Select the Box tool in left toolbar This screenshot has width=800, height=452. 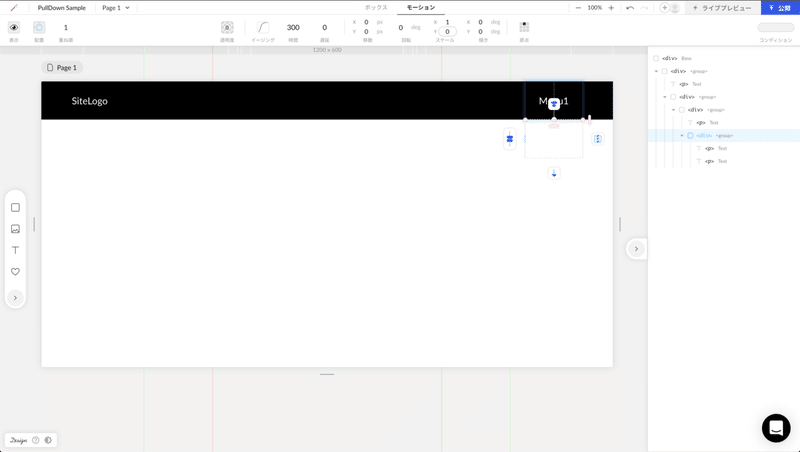tap(15, 208)
